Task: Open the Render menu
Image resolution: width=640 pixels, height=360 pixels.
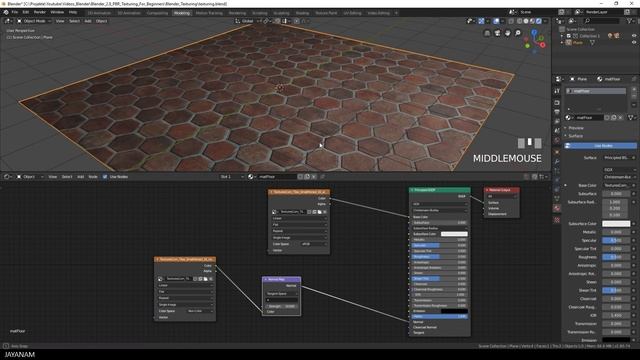Action: [x=40, y=12]
